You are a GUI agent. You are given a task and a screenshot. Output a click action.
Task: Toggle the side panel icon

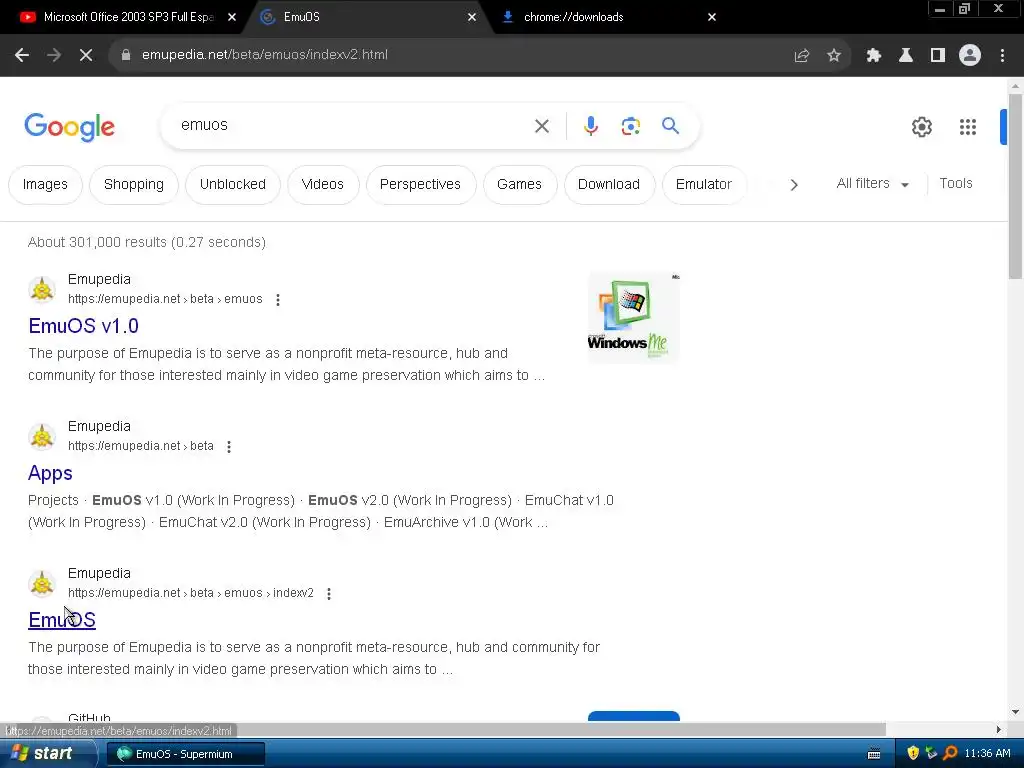937,56
